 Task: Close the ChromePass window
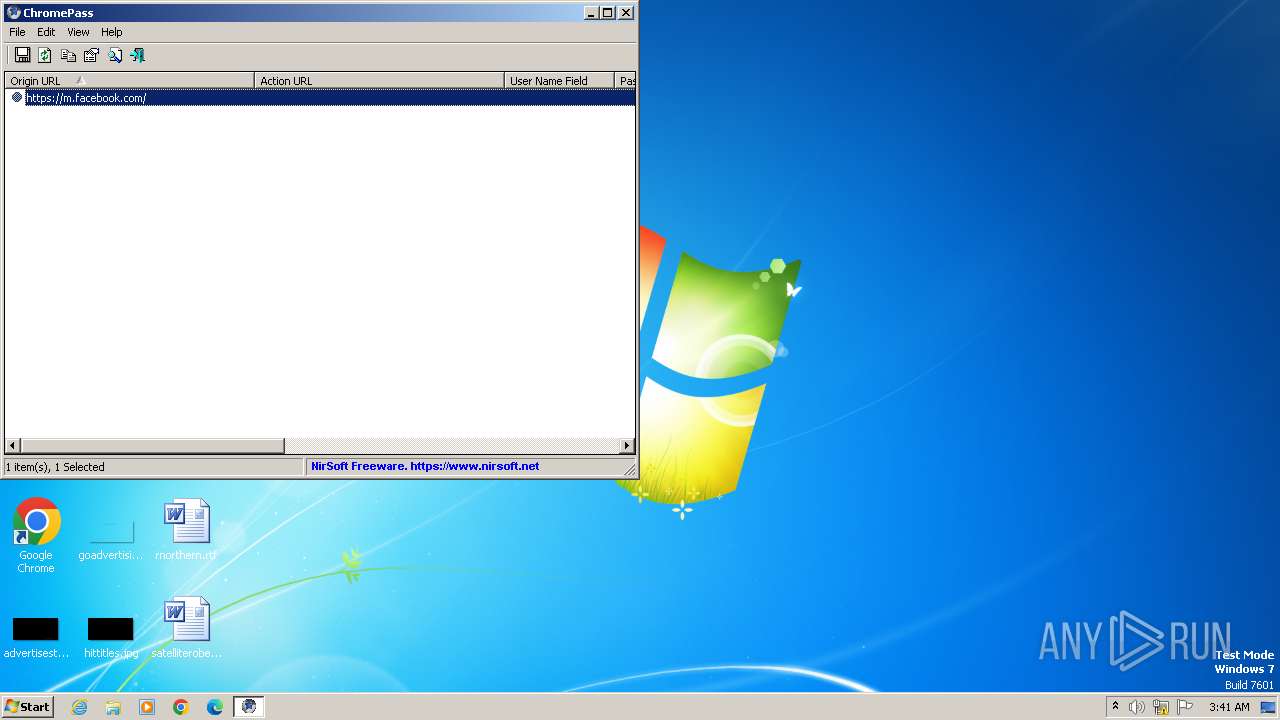(x=626, y=13)
